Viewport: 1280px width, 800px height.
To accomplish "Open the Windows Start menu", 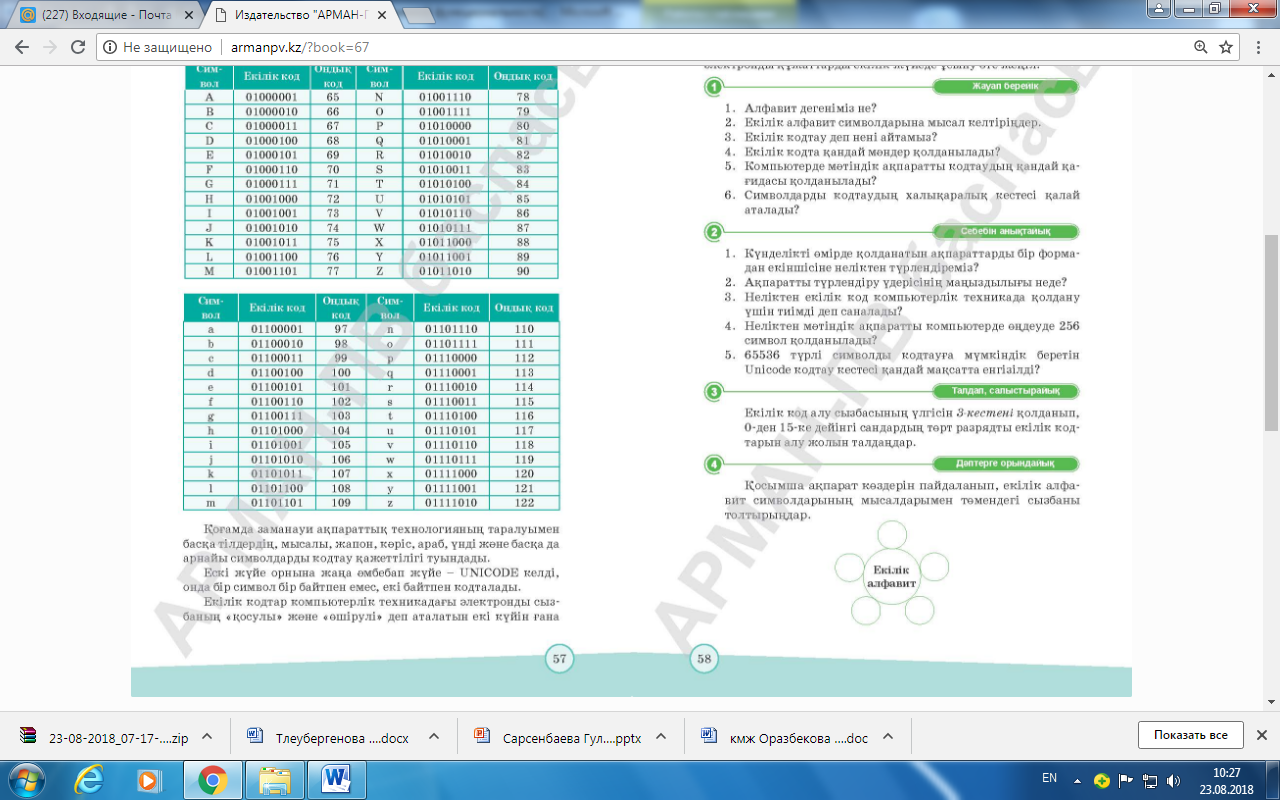I will click(28, 779).
